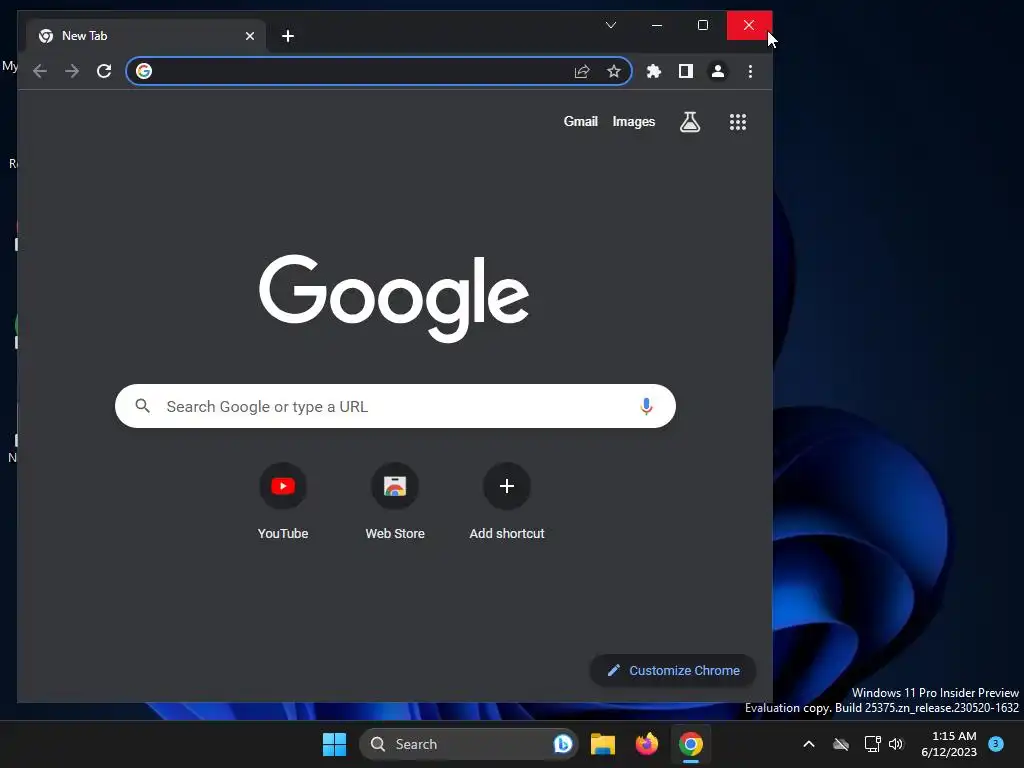Viewport: 1024px width, 768px height.
Task: Close the New Tab tab
Action: pyautogui.click(x=249, y=36)
